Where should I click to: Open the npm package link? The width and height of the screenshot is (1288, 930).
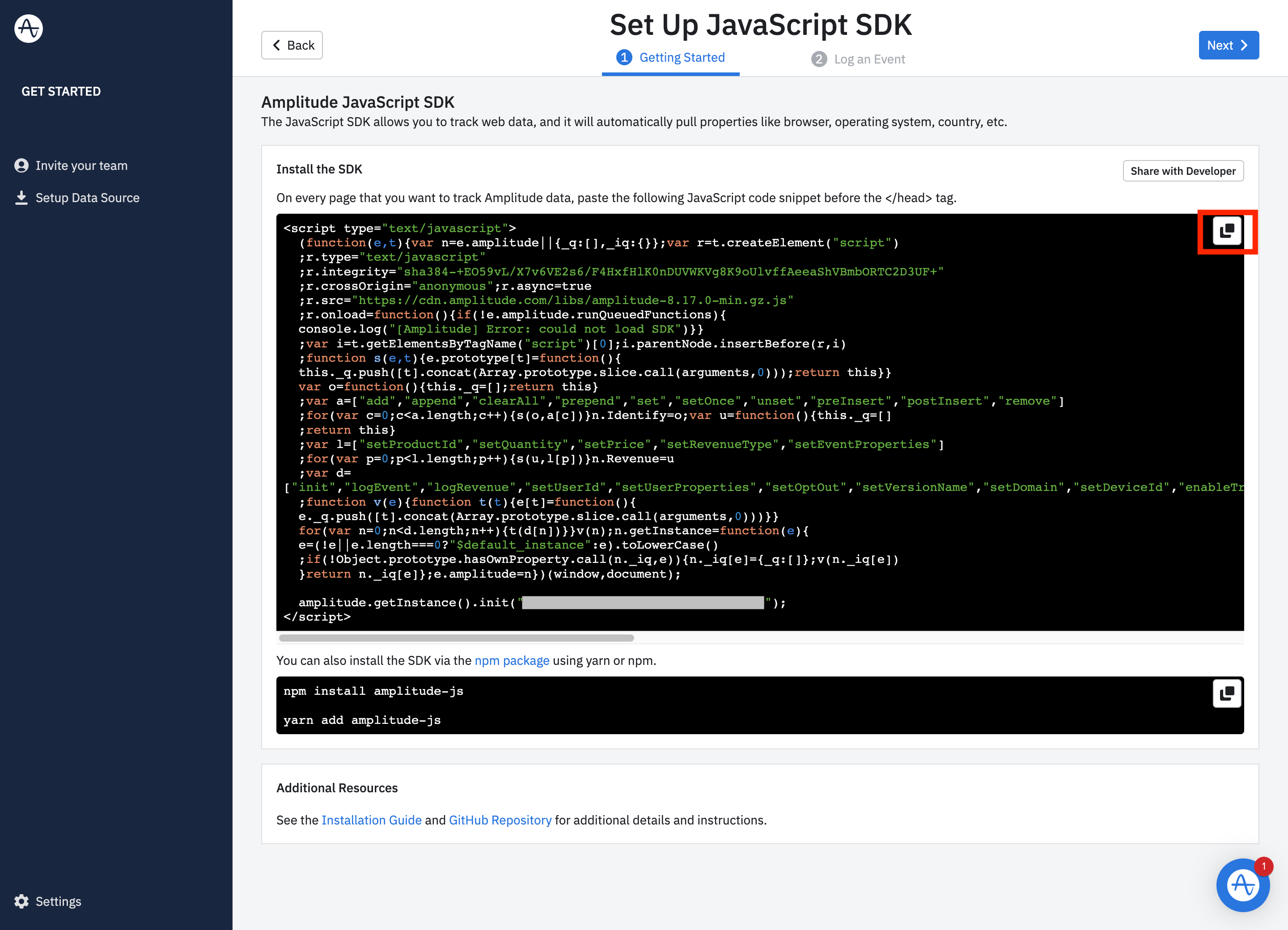(x=512, y=660)
